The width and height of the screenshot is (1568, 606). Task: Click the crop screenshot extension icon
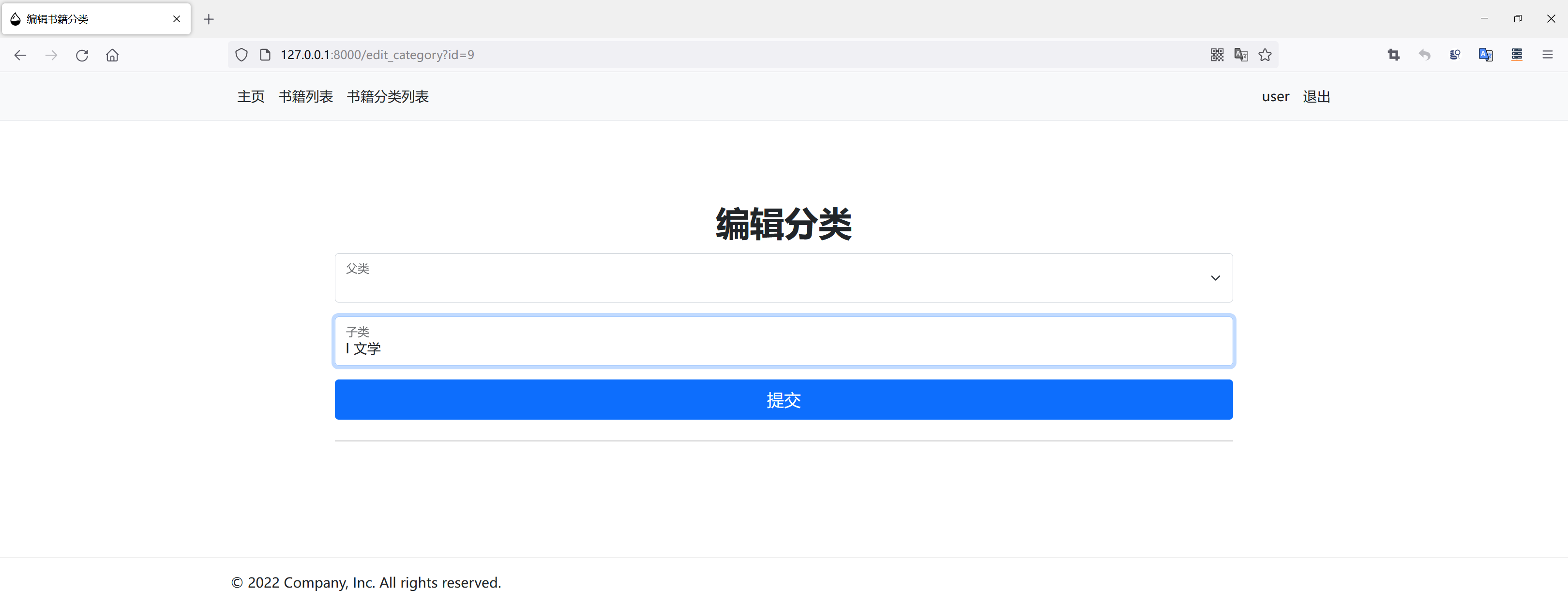1394,55
